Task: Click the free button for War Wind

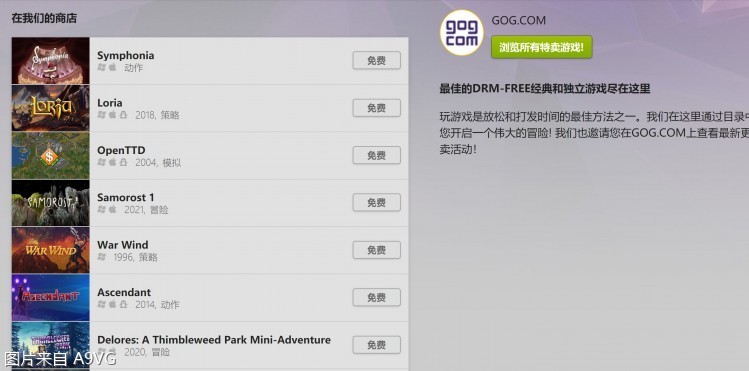Action: [376, 250]
